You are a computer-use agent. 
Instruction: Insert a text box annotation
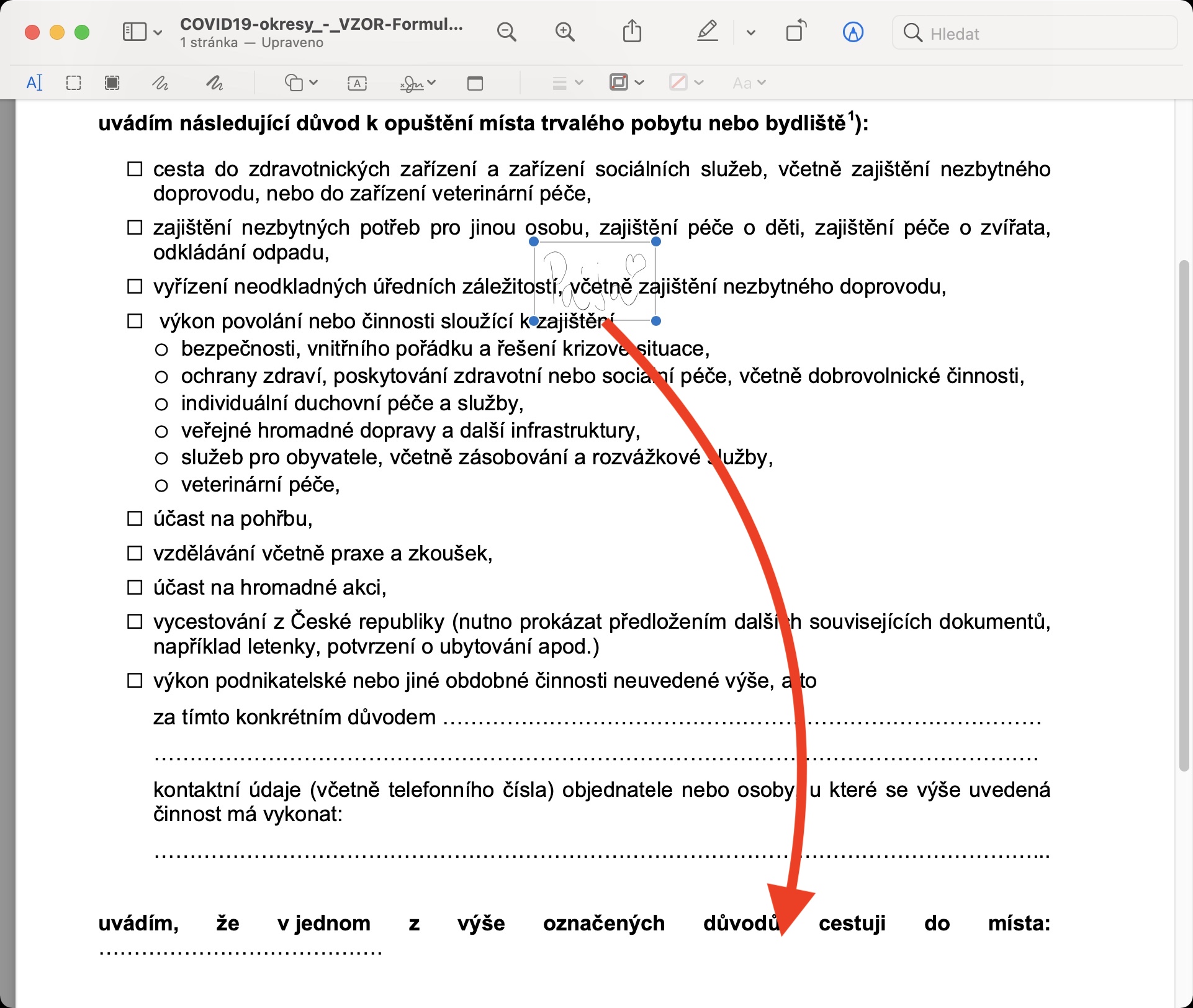pos(357,83)
